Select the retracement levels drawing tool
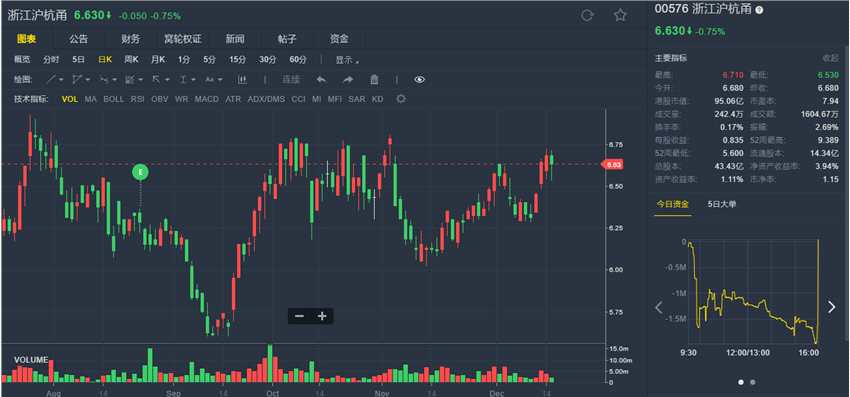The width and height of the screenshot is (850, 397). click(x=130, y=80)
